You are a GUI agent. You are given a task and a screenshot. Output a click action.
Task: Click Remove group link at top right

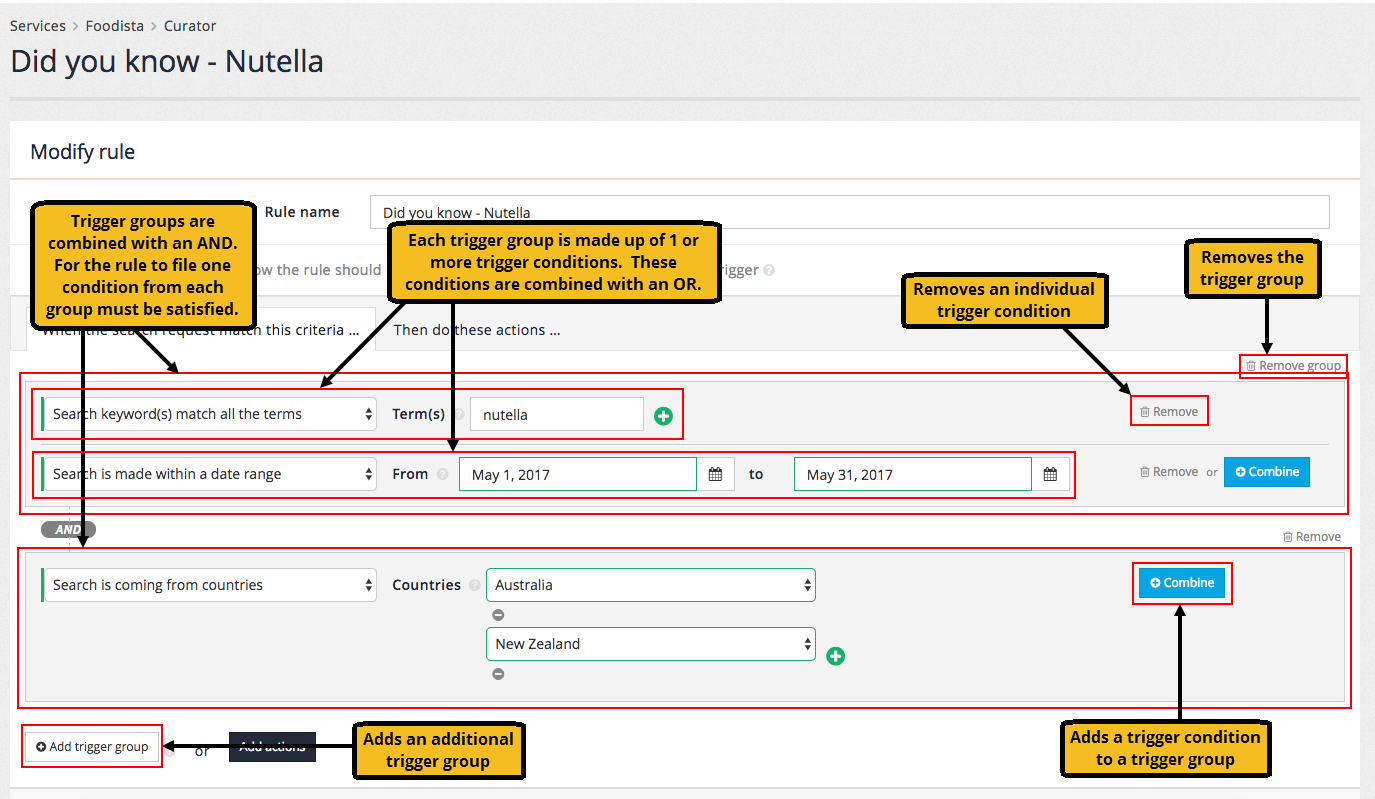1293,366
